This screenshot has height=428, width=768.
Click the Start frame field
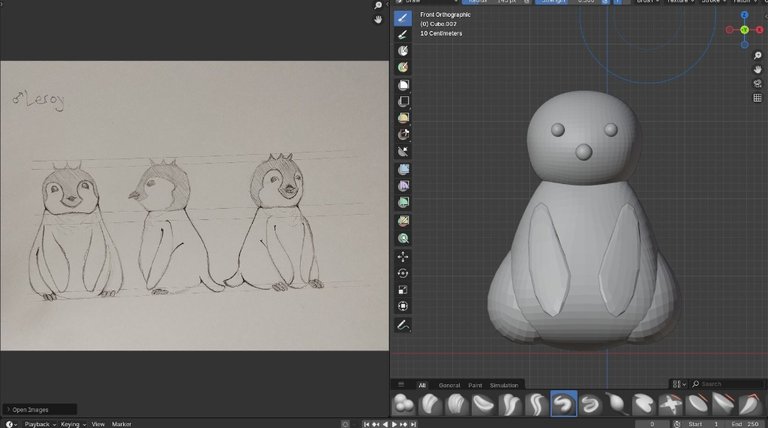(x=705, y=424)
